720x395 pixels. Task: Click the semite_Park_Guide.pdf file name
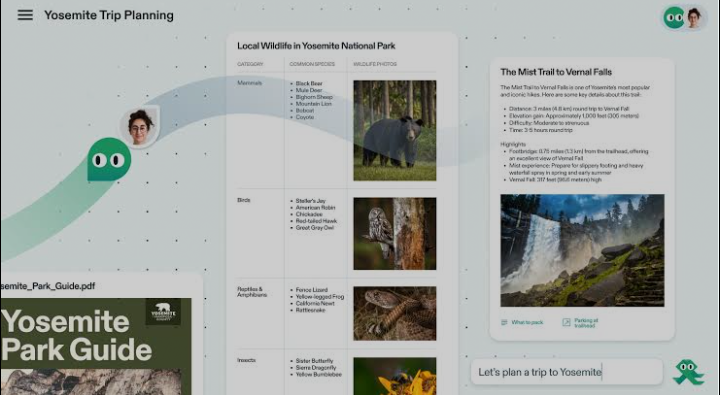[48, 286]
